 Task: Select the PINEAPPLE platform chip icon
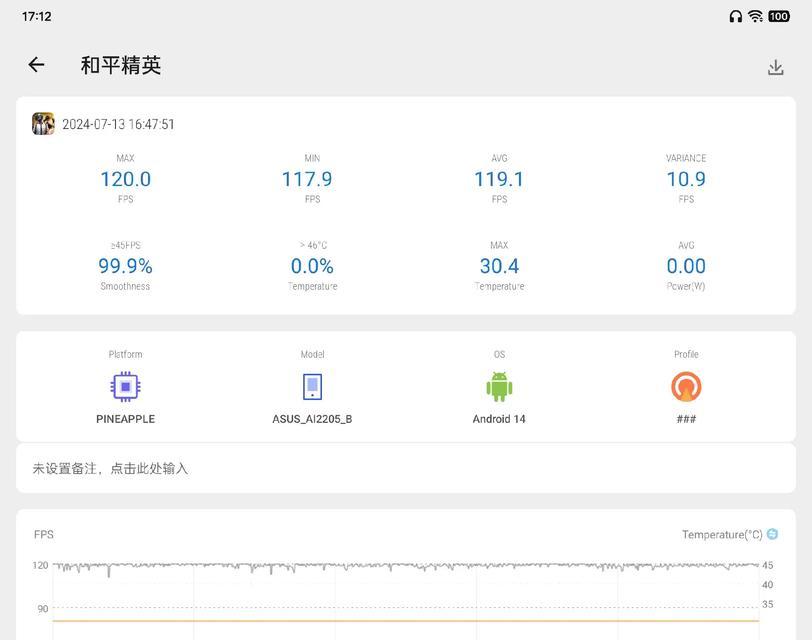click(x=125, y=386)
